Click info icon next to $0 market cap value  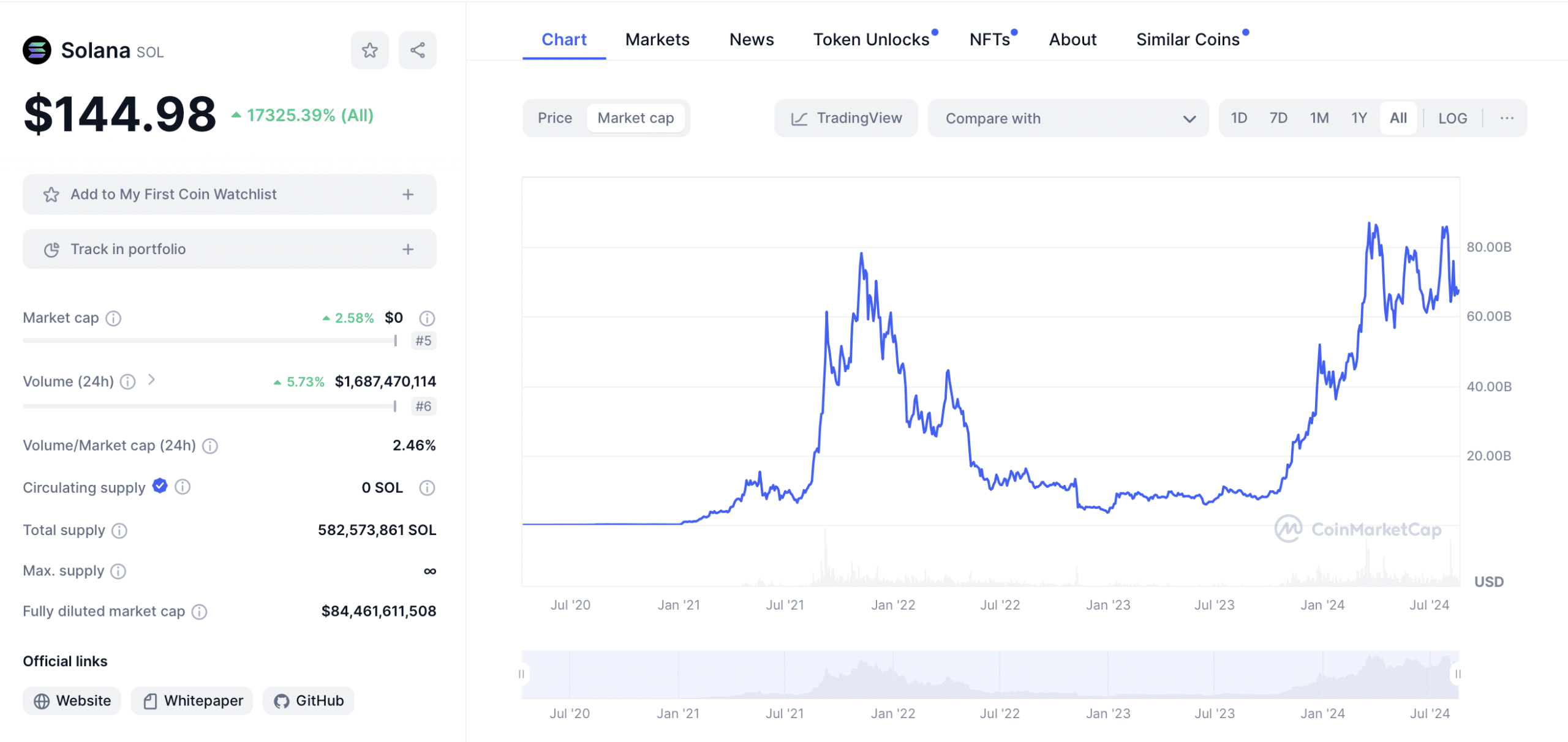point(427,318)
